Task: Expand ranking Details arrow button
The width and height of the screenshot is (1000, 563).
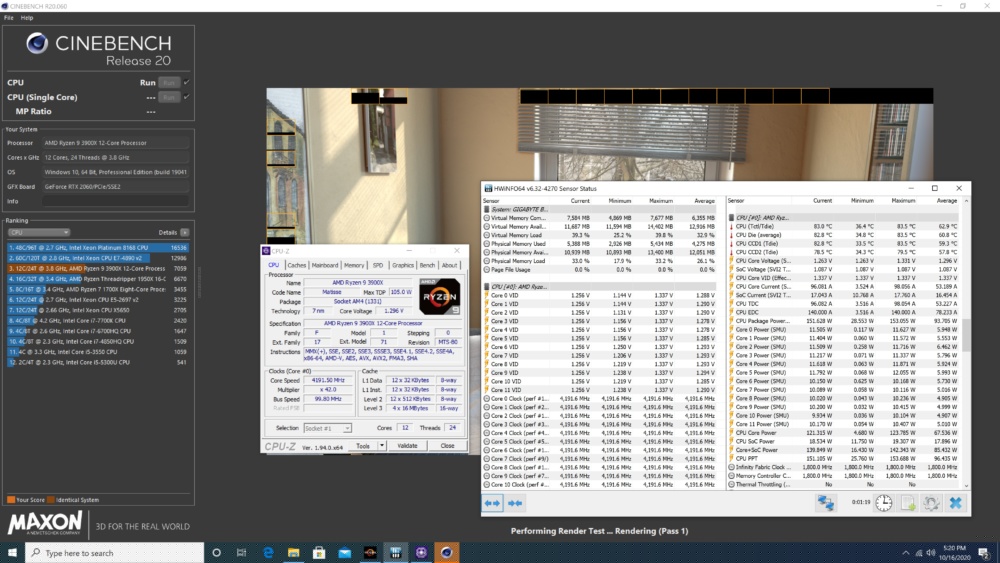Action: [x=184, y=232]
